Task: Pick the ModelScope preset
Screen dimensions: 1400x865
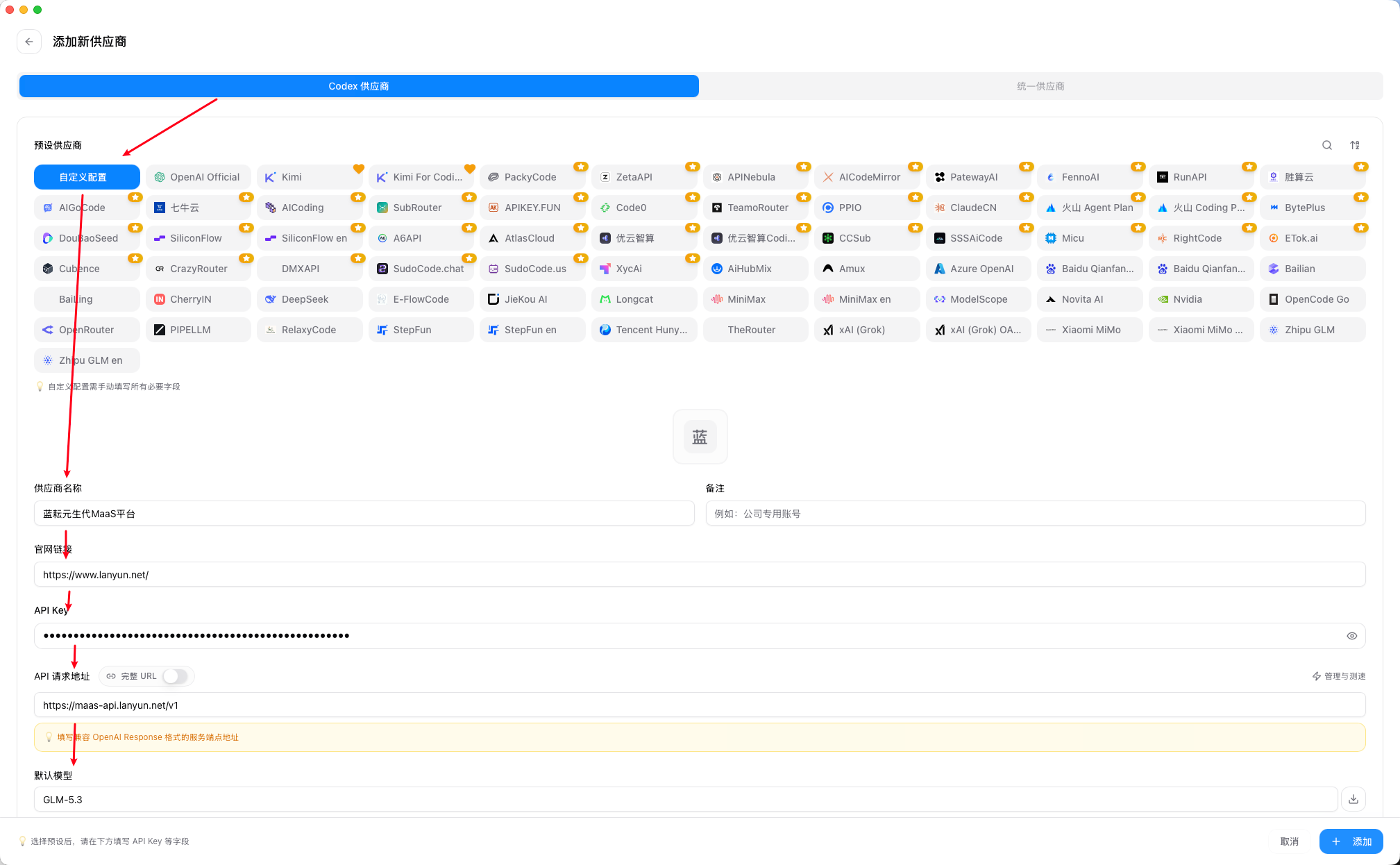Action: tap(979, 299)
